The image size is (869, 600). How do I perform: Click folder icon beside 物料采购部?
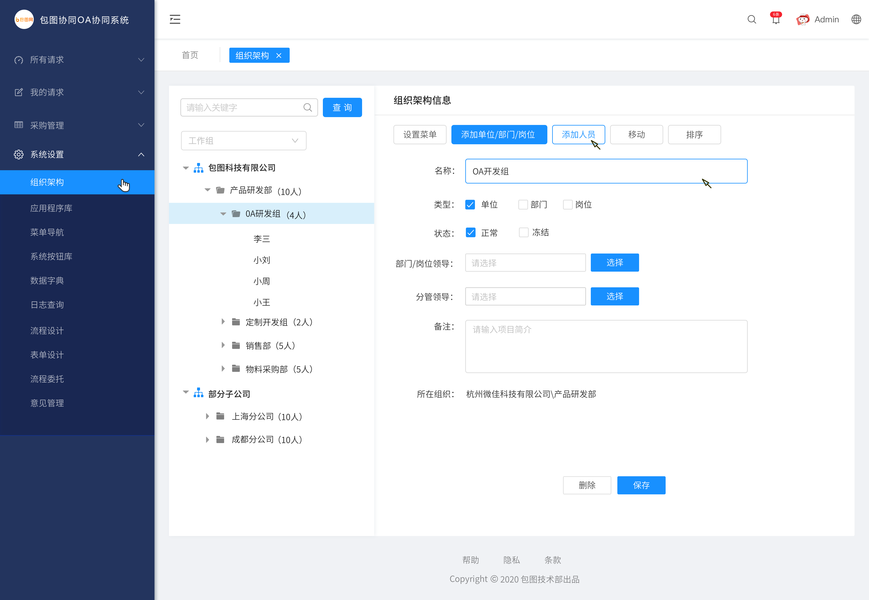click(236, 368)
